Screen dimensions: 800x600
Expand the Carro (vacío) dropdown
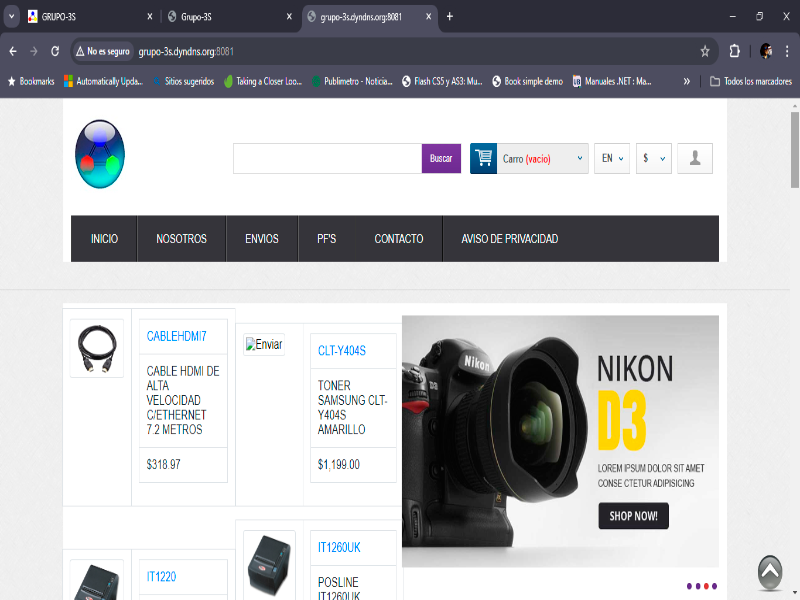pos(542,159)
